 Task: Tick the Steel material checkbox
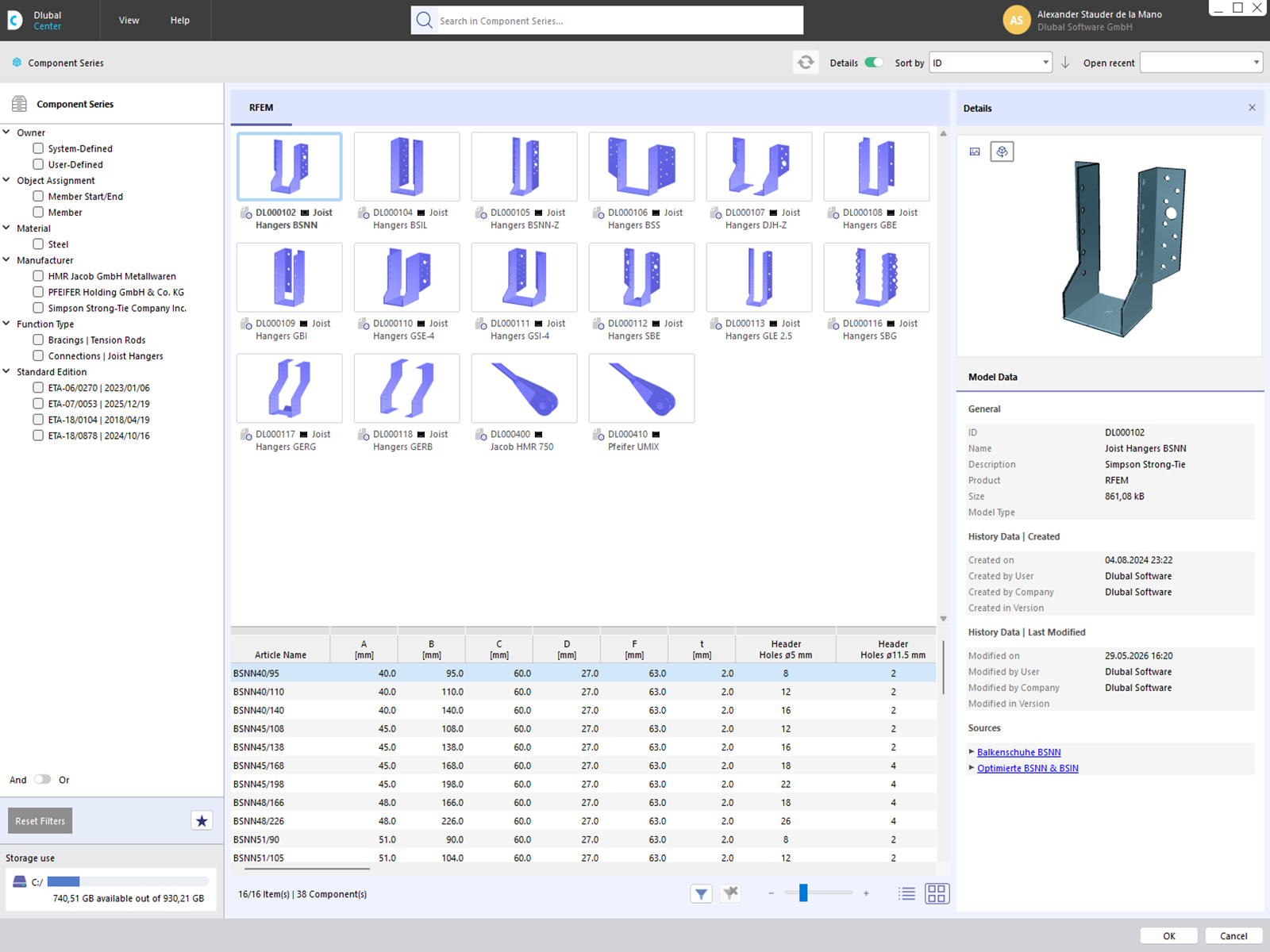click(38, 244)
